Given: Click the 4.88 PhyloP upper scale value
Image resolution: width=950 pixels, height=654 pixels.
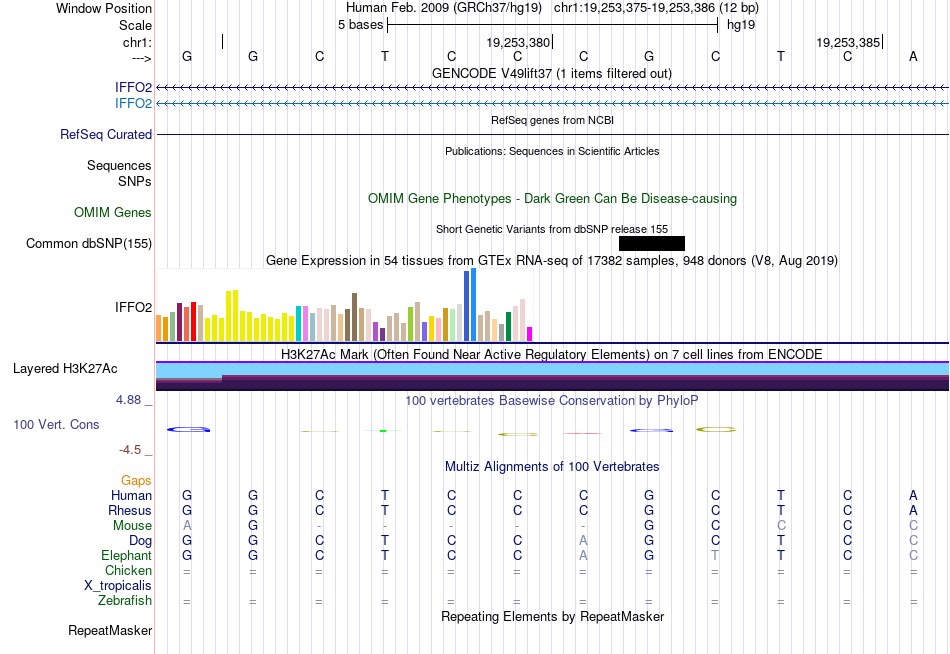Looking at the screenshot, I should (x=128, y=400).
